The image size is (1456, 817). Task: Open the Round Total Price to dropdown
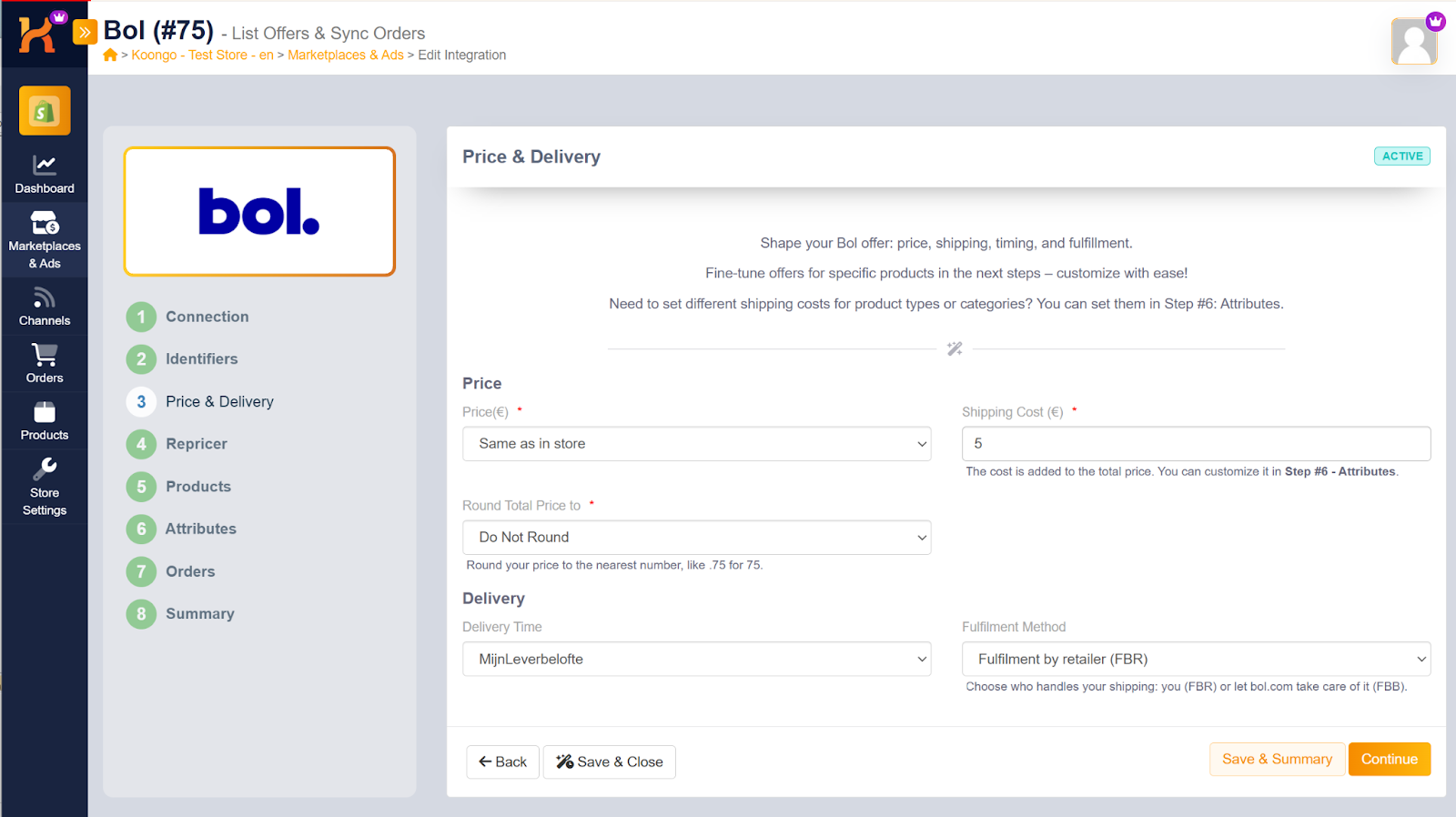[696, 538]
